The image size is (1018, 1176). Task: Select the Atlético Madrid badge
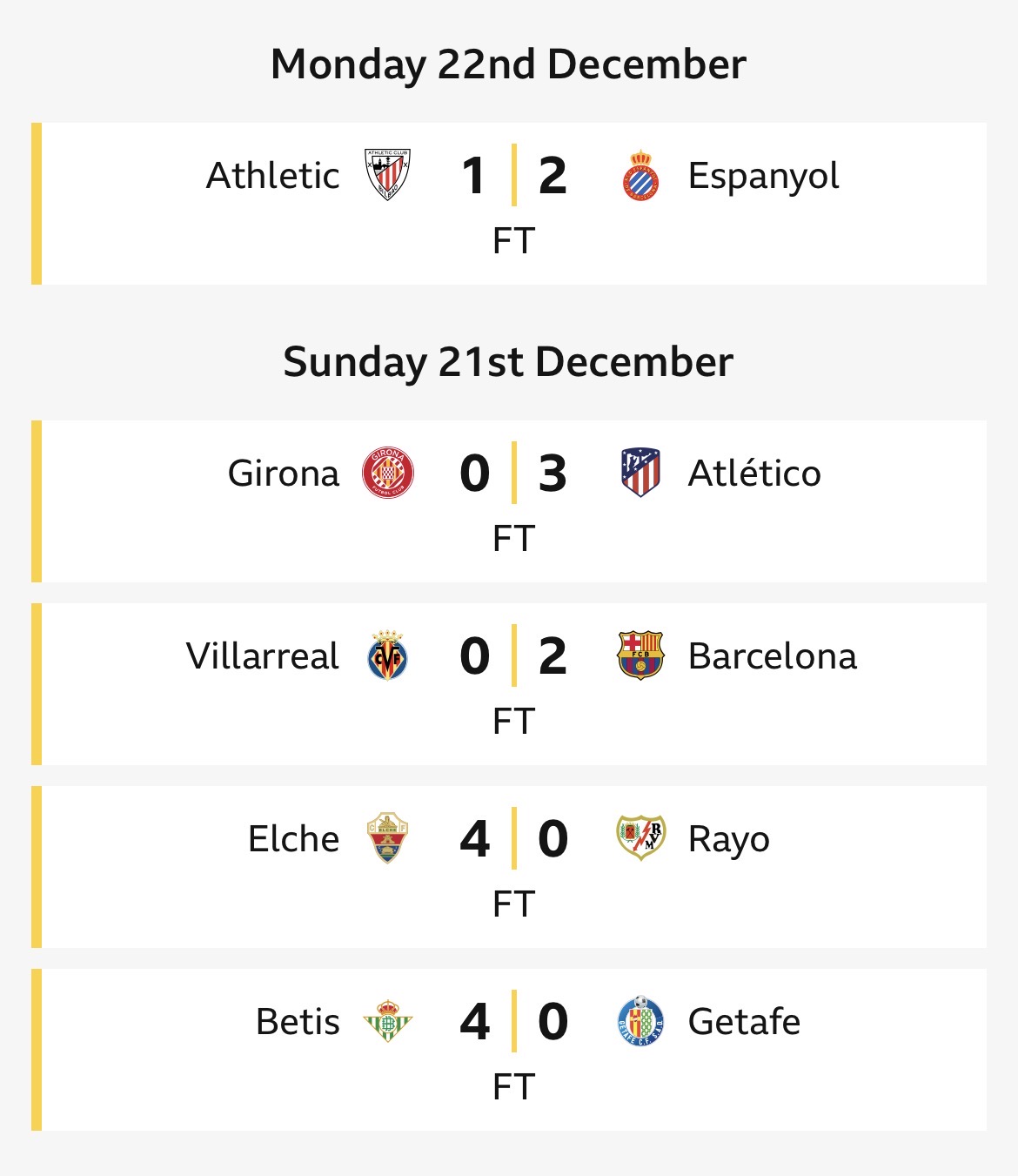[640, 473]
